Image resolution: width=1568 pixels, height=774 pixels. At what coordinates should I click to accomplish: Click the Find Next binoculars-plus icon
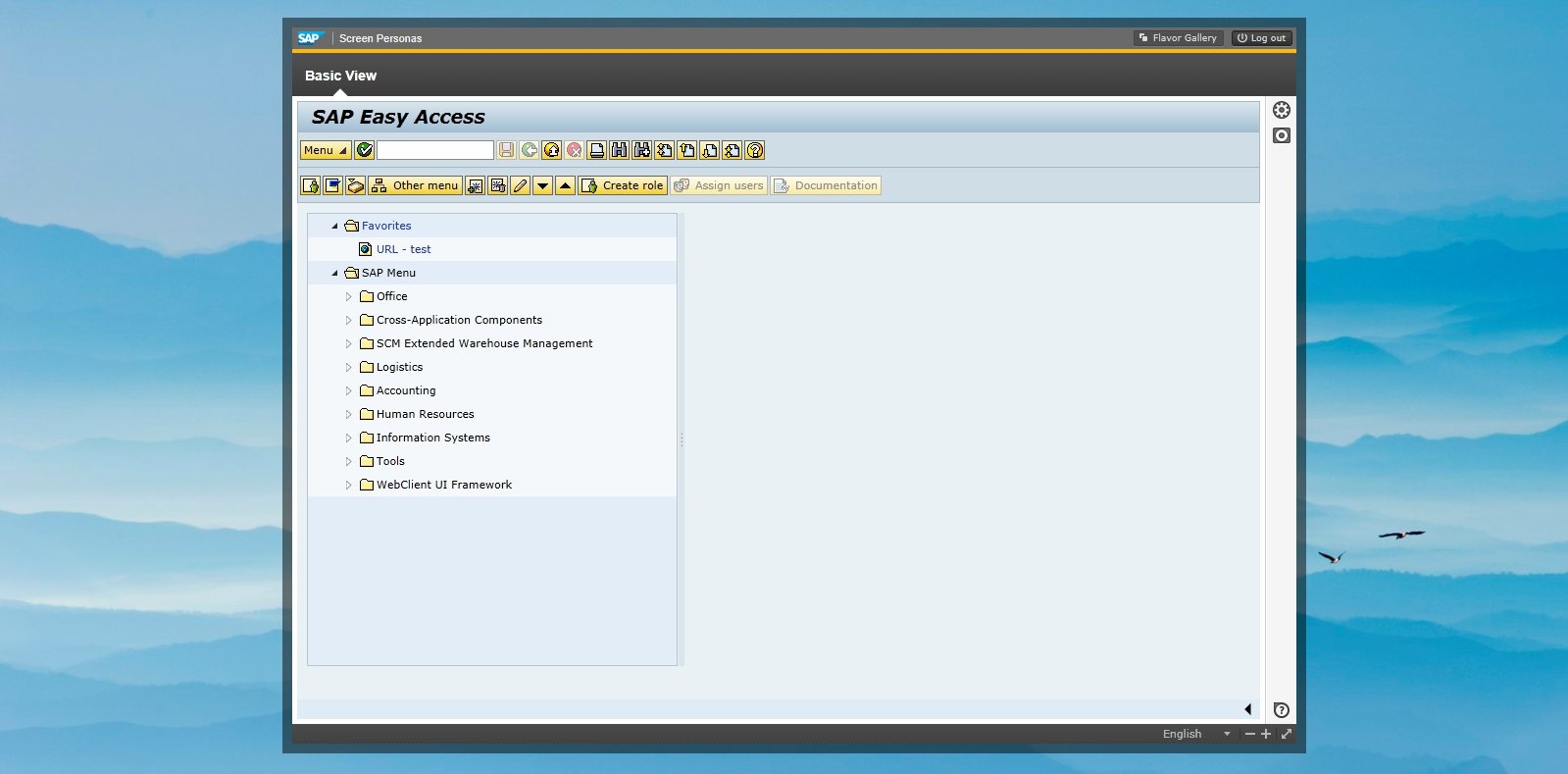pyautogui.click(x=642, y=150)
